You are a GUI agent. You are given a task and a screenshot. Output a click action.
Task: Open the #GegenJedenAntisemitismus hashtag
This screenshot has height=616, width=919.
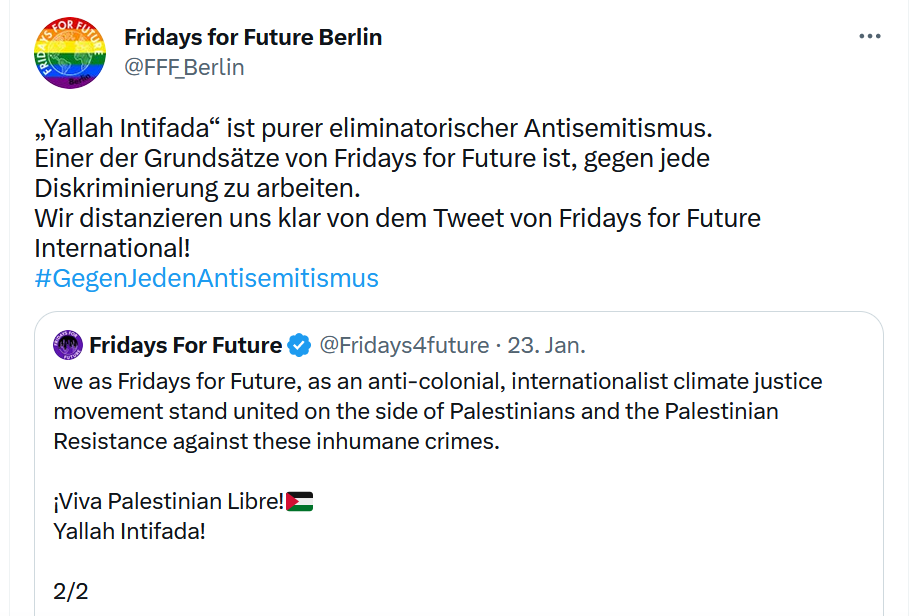[207, 278]
